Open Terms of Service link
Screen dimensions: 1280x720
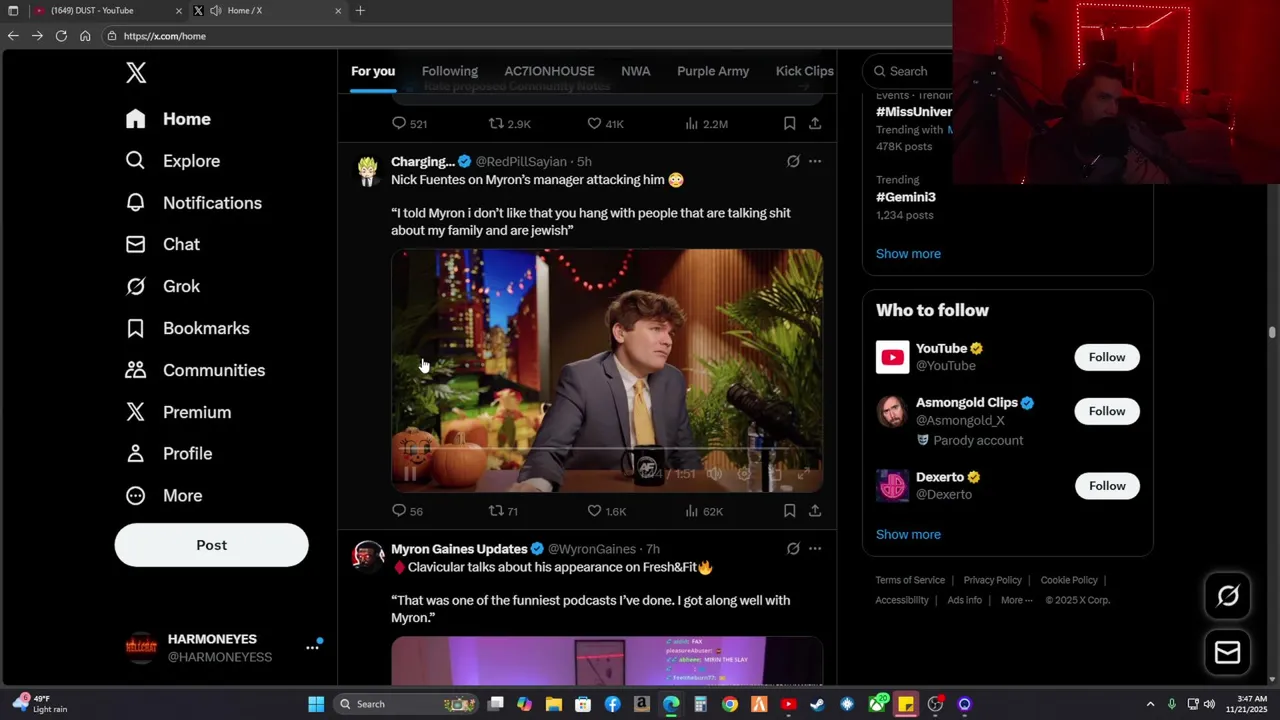click(x=910, y=580)
